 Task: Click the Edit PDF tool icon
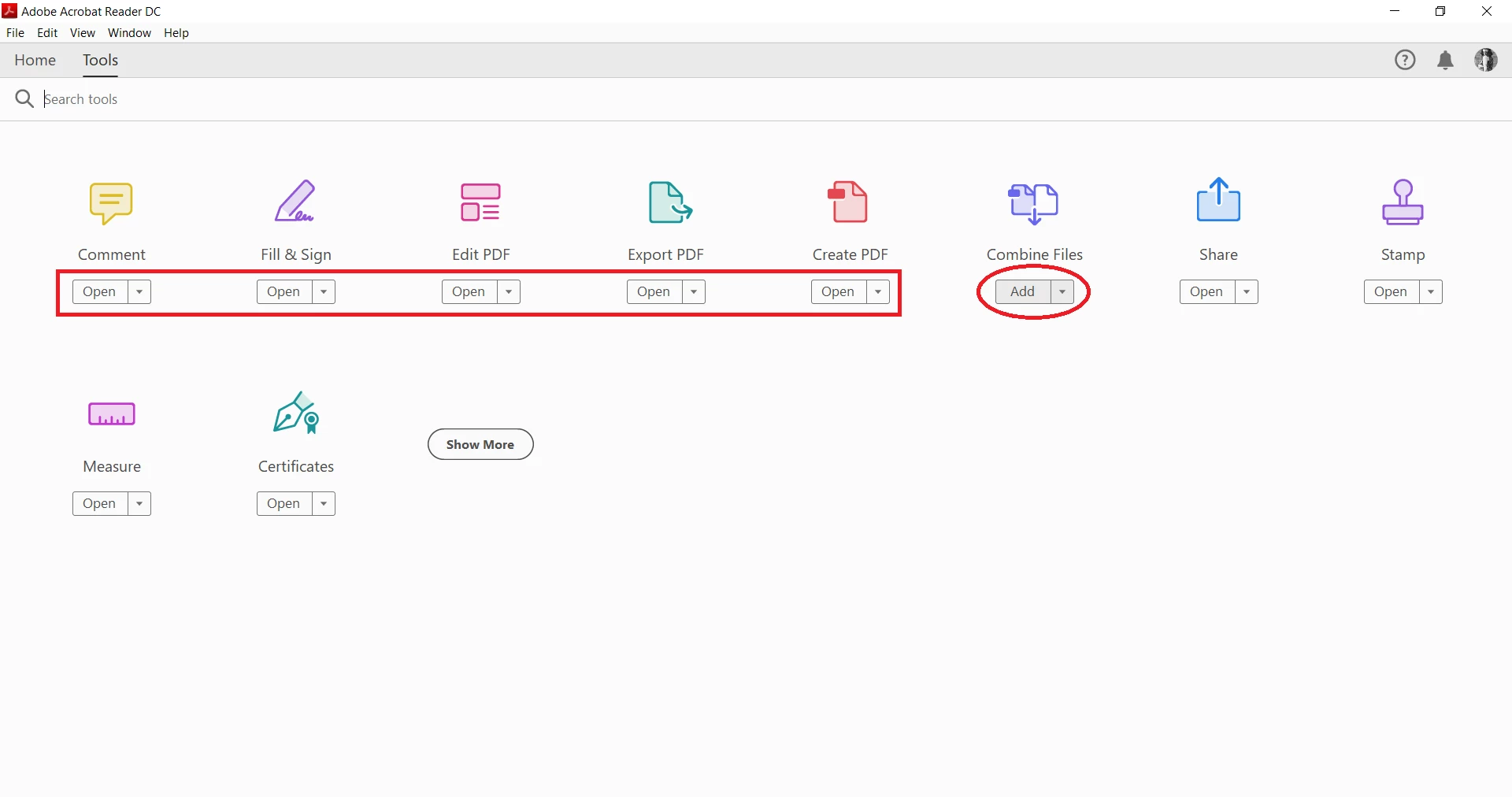point(480,202)
